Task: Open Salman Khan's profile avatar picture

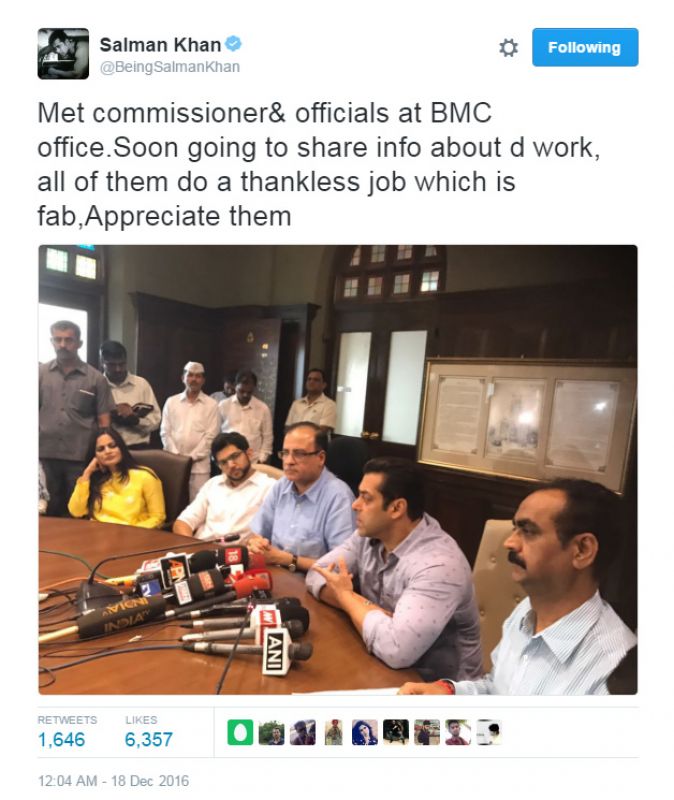Action: click(x=63, y=54)
